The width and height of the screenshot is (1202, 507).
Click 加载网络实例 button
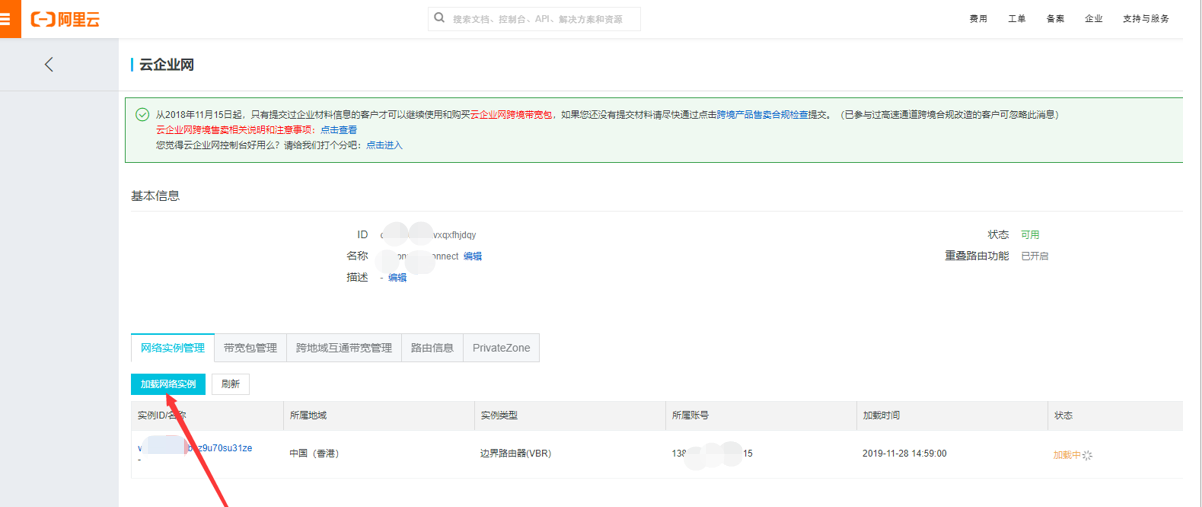[168, 384]
